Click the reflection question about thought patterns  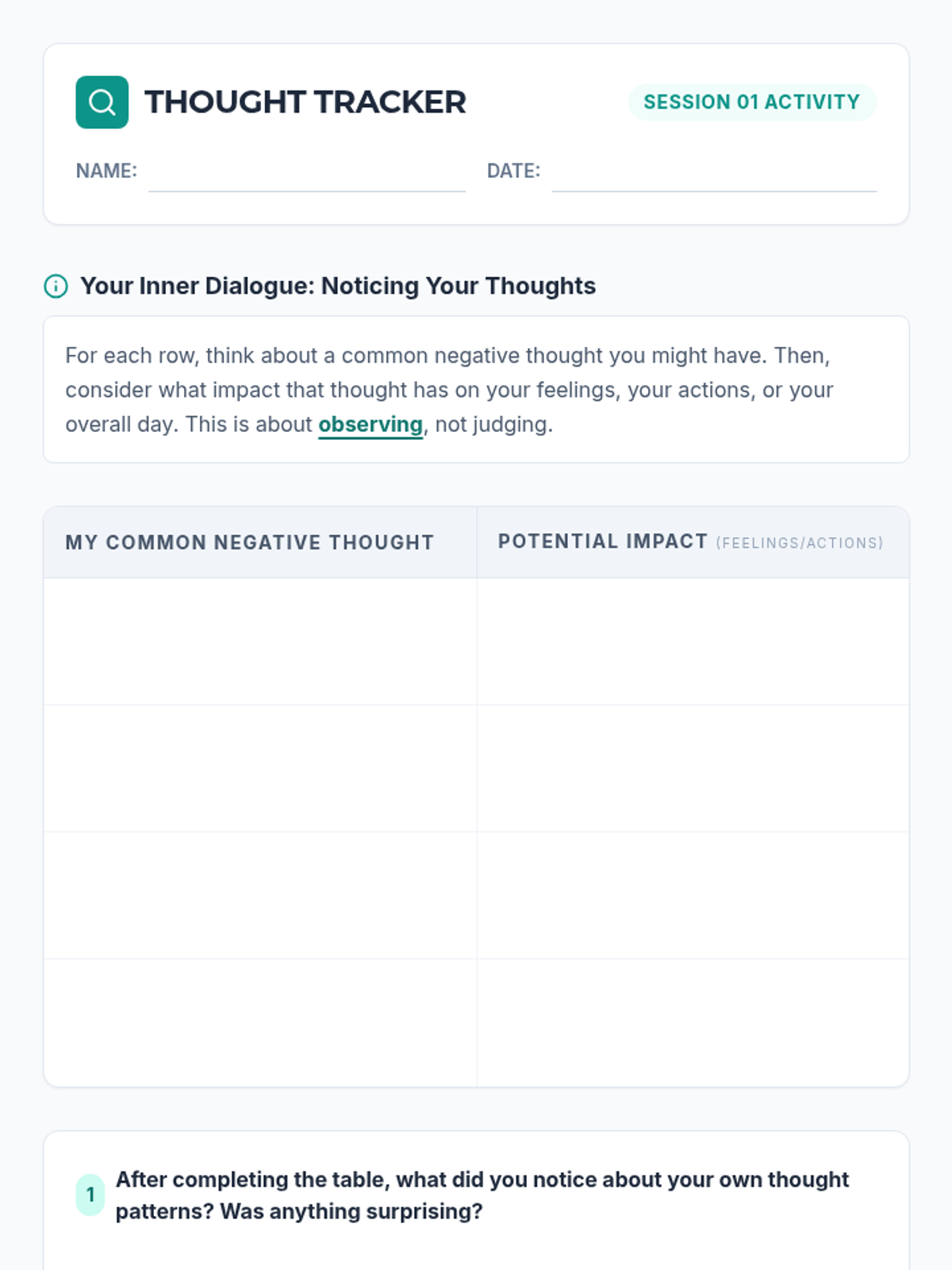coord(482,1195)
